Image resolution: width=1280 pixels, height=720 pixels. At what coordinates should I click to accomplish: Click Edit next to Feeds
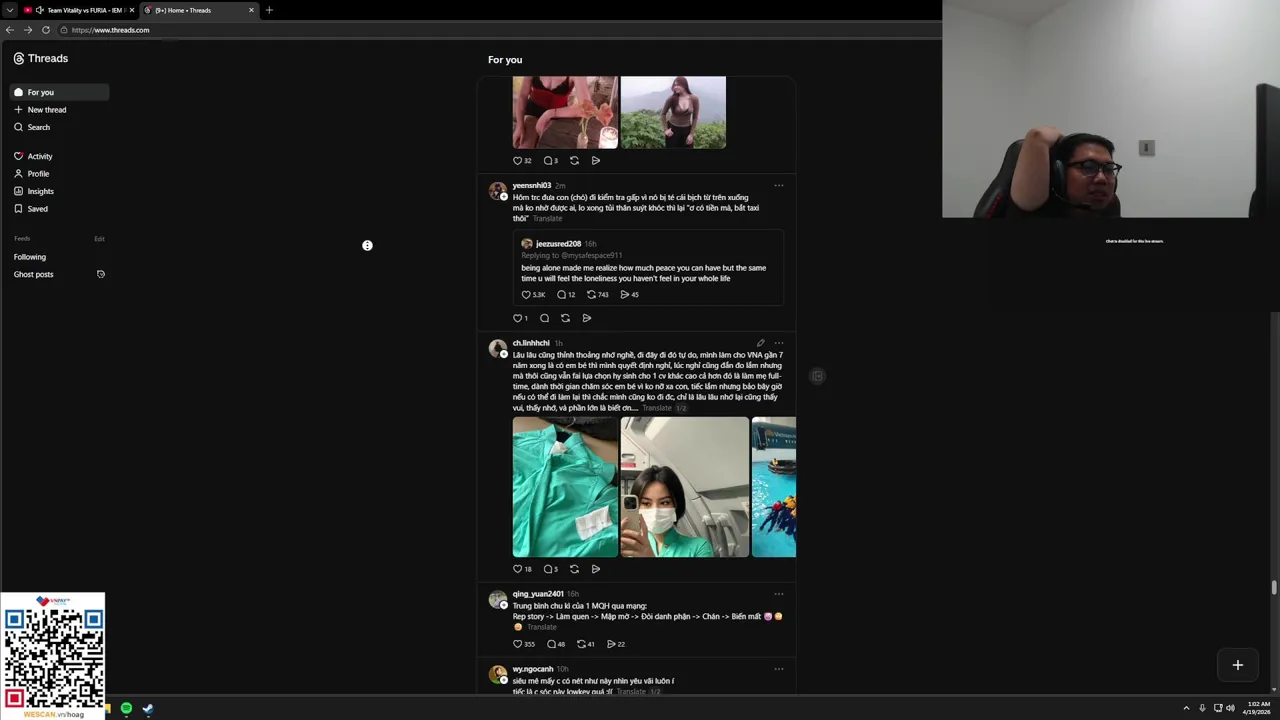pyautogui.click(x=99, y=239)
